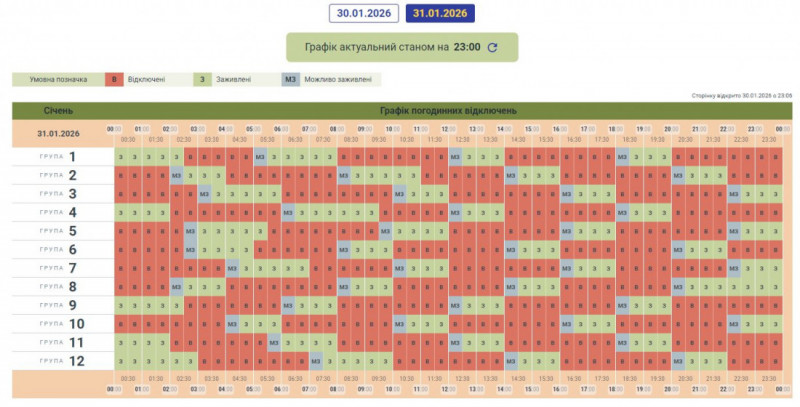Click 'Графік погодинних відключень' table header
This screenshot has width=800, height=407.
pyautogui.click(x=448, y=110)
